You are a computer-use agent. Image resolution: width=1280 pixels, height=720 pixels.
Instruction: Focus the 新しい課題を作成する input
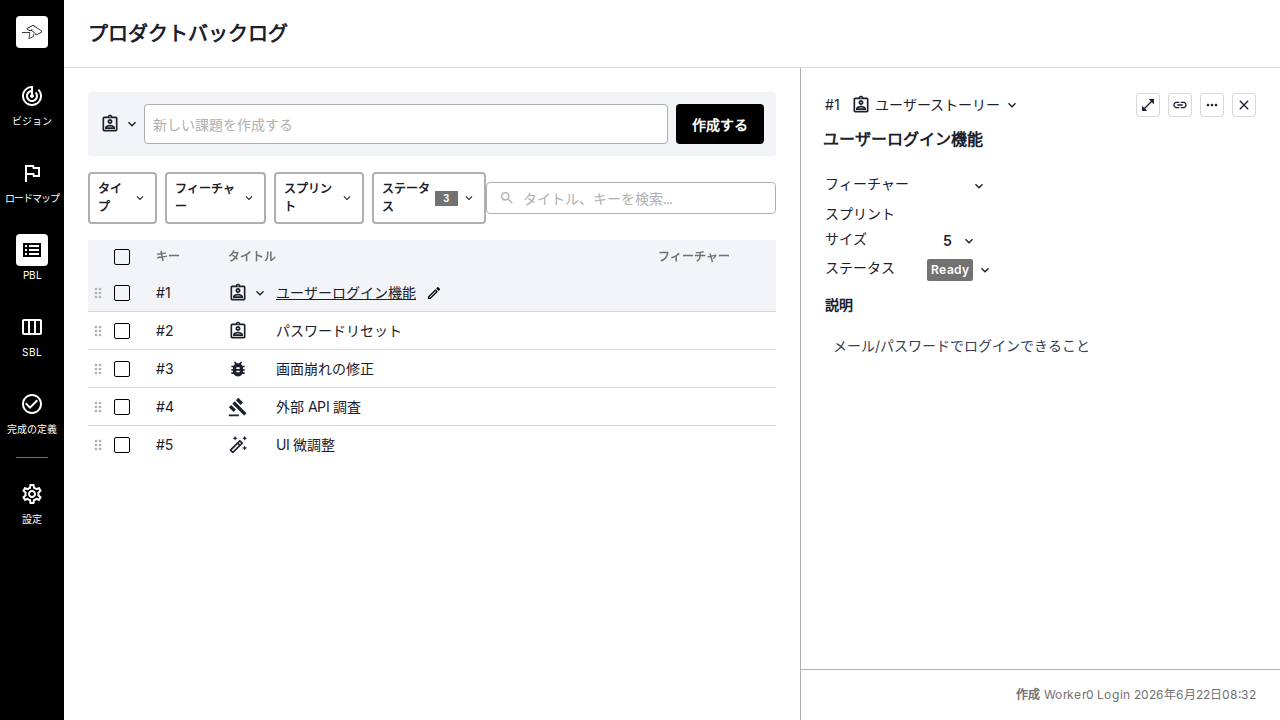(x=406, y=124)
